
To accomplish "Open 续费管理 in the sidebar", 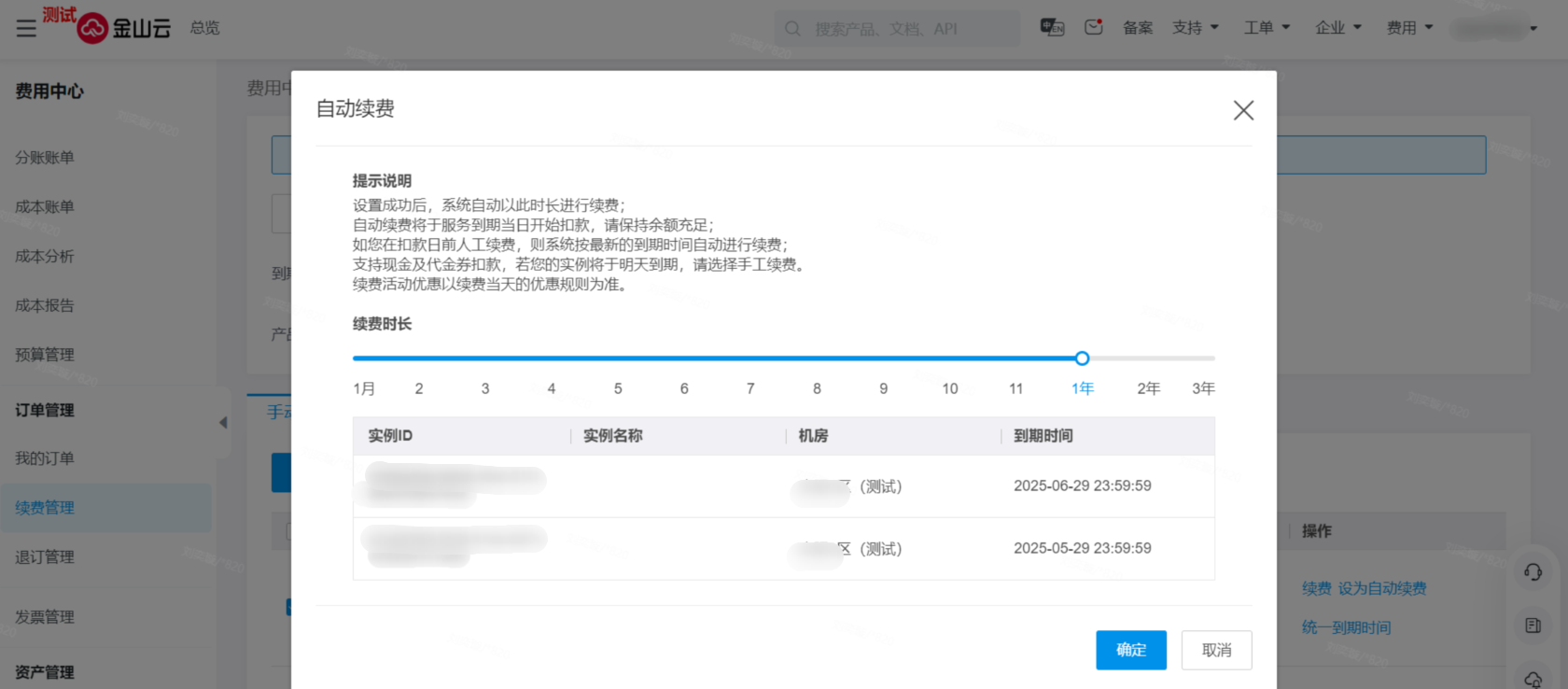I will (x=45, y=508).
